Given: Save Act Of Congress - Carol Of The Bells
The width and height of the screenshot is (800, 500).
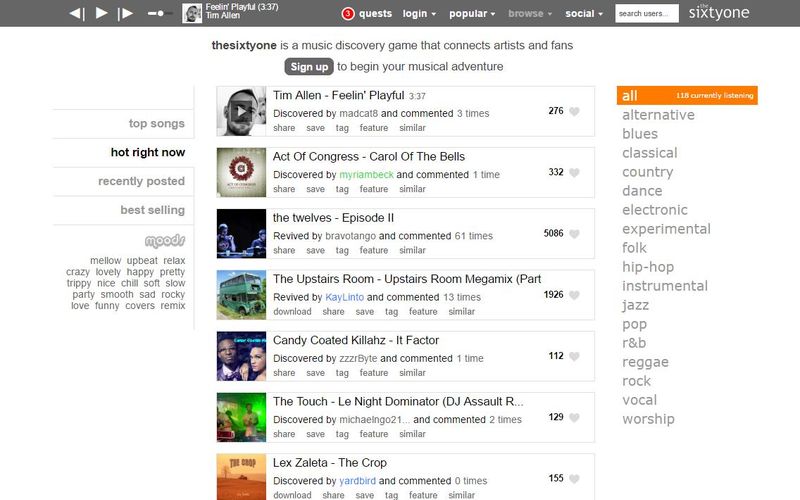Looking at the screenshot, I should tap(315, 189).
